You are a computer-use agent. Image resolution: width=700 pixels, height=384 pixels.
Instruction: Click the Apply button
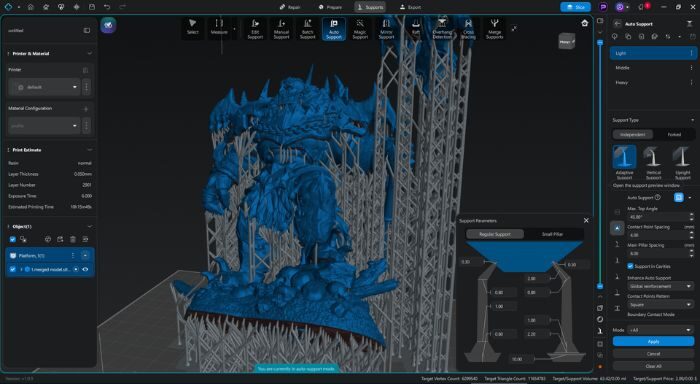coord(653,342)
